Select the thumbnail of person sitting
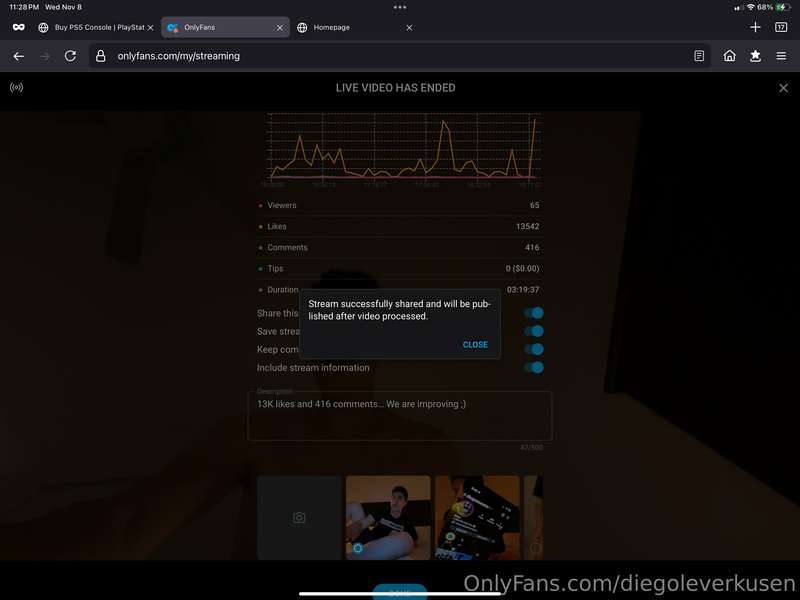This screenshot has width=800, height=600. click(x=388, y=517)
